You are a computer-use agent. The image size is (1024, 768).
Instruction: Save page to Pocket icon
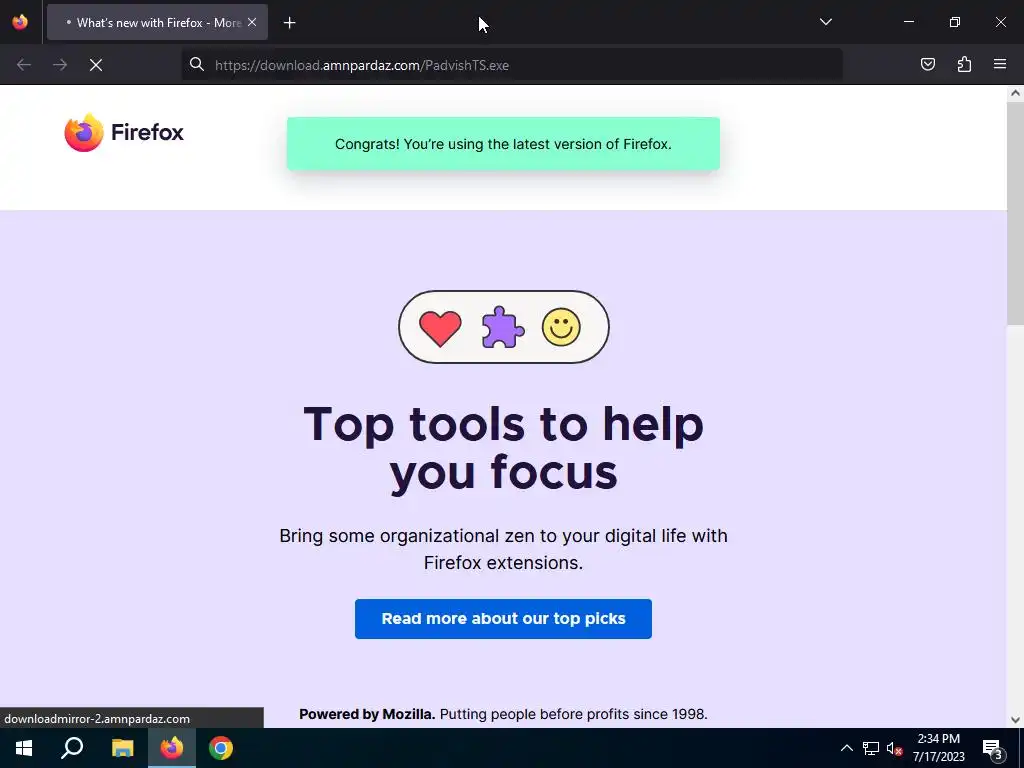point(927,64)
